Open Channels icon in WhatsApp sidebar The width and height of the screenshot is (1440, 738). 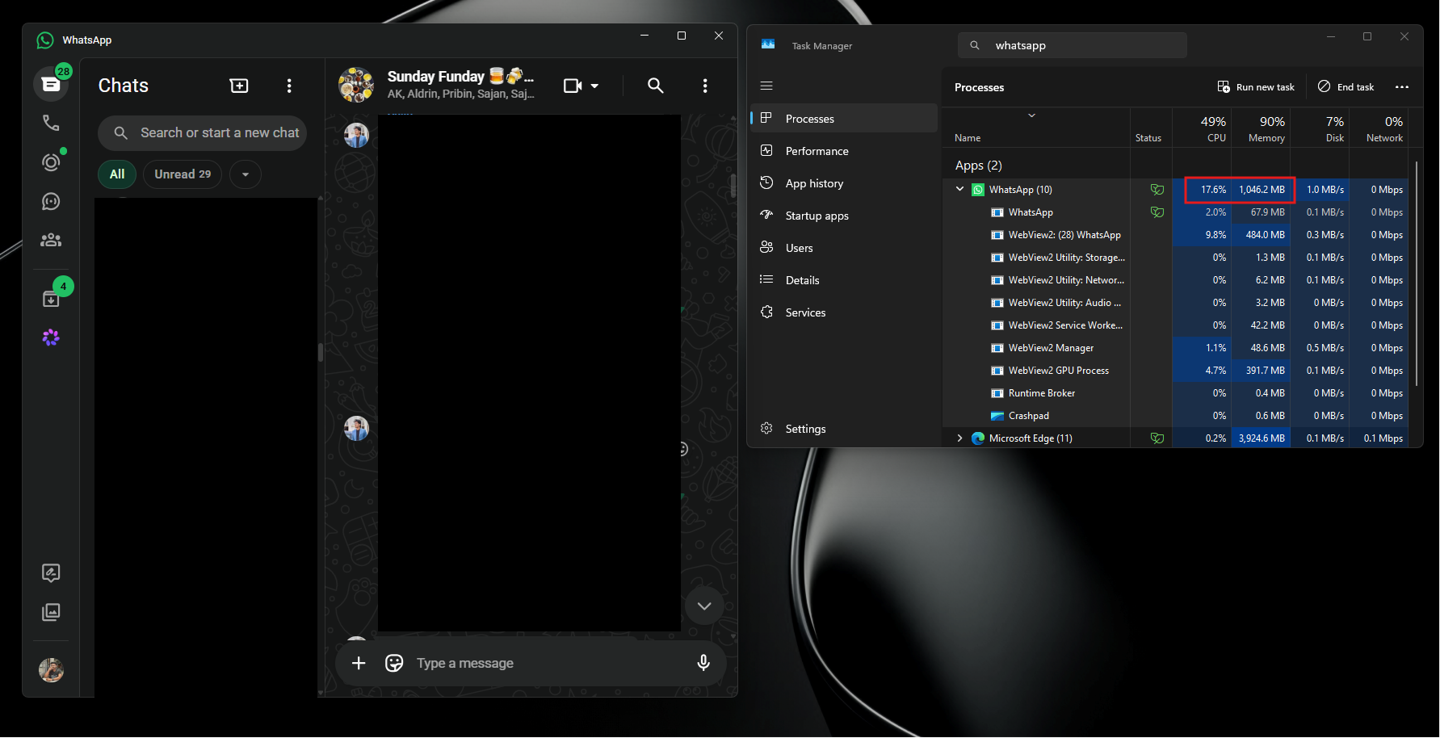pyautogui.click(x=51, y=202)
